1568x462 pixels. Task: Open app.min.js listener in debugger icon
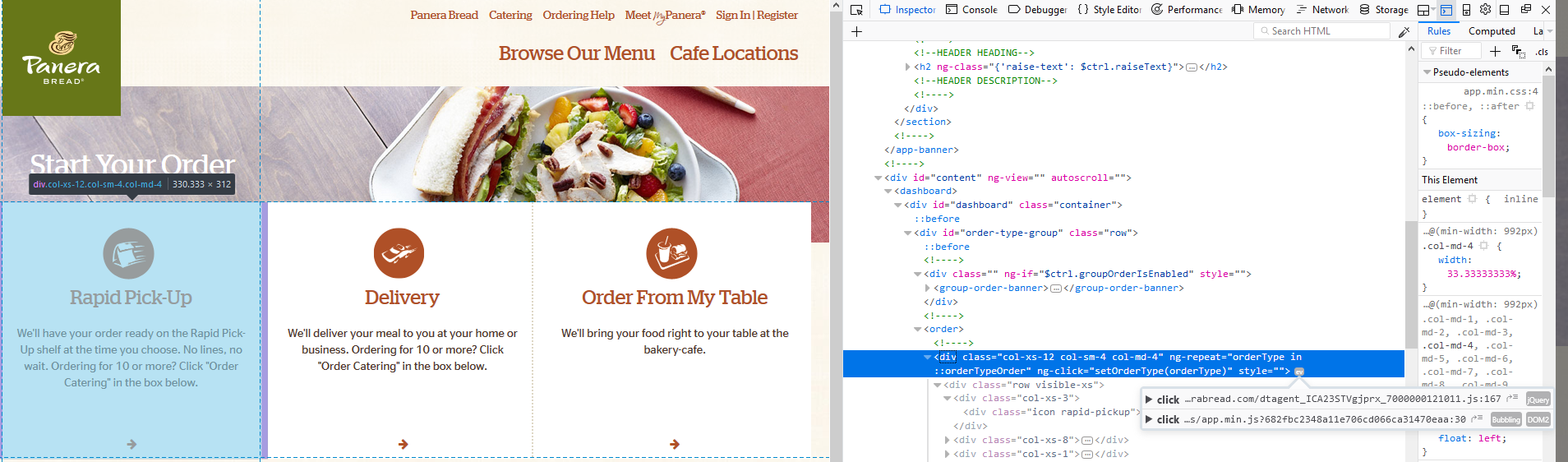pos(1478,418)
